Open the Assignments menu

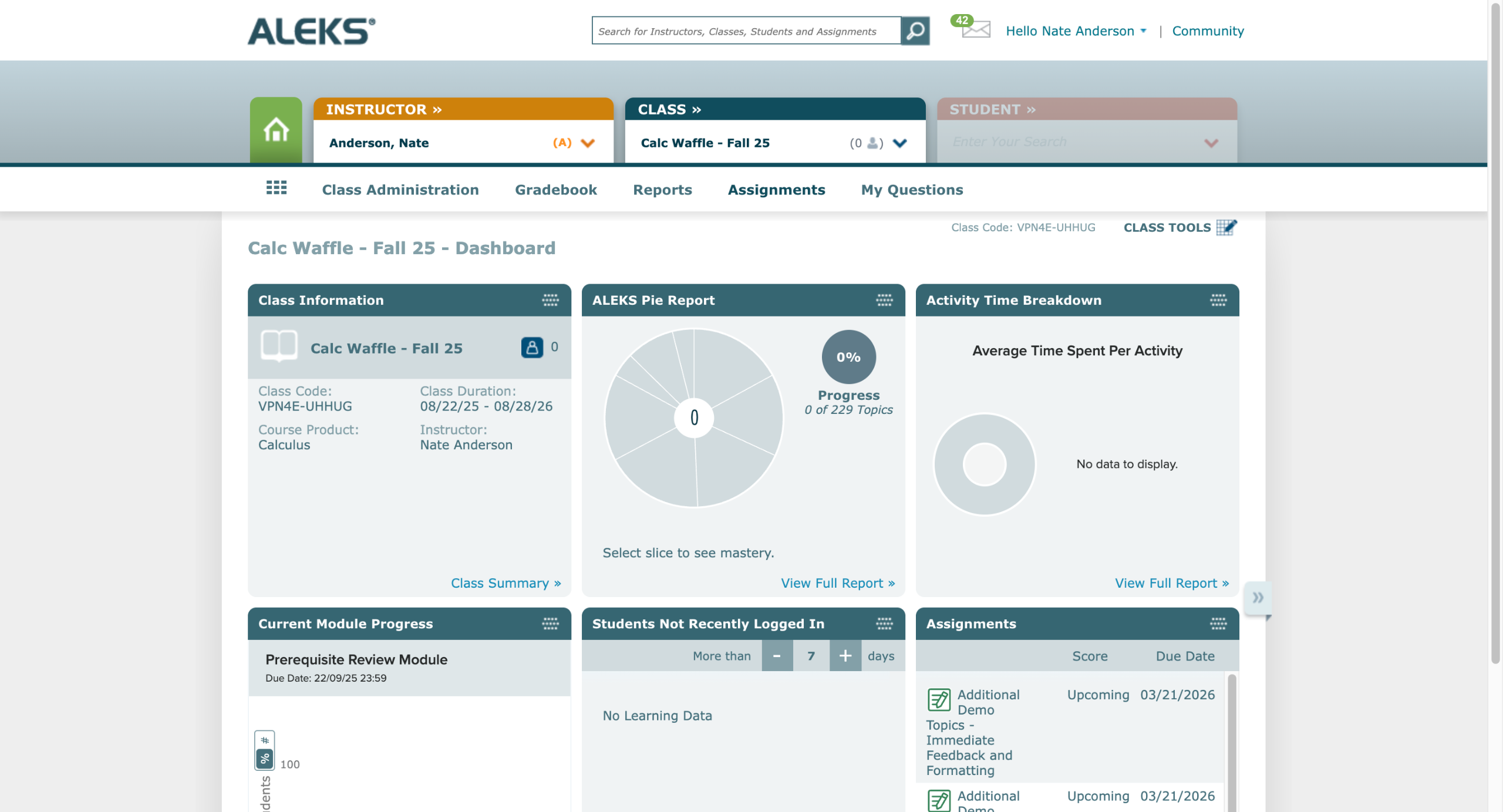tap(776, 190)
